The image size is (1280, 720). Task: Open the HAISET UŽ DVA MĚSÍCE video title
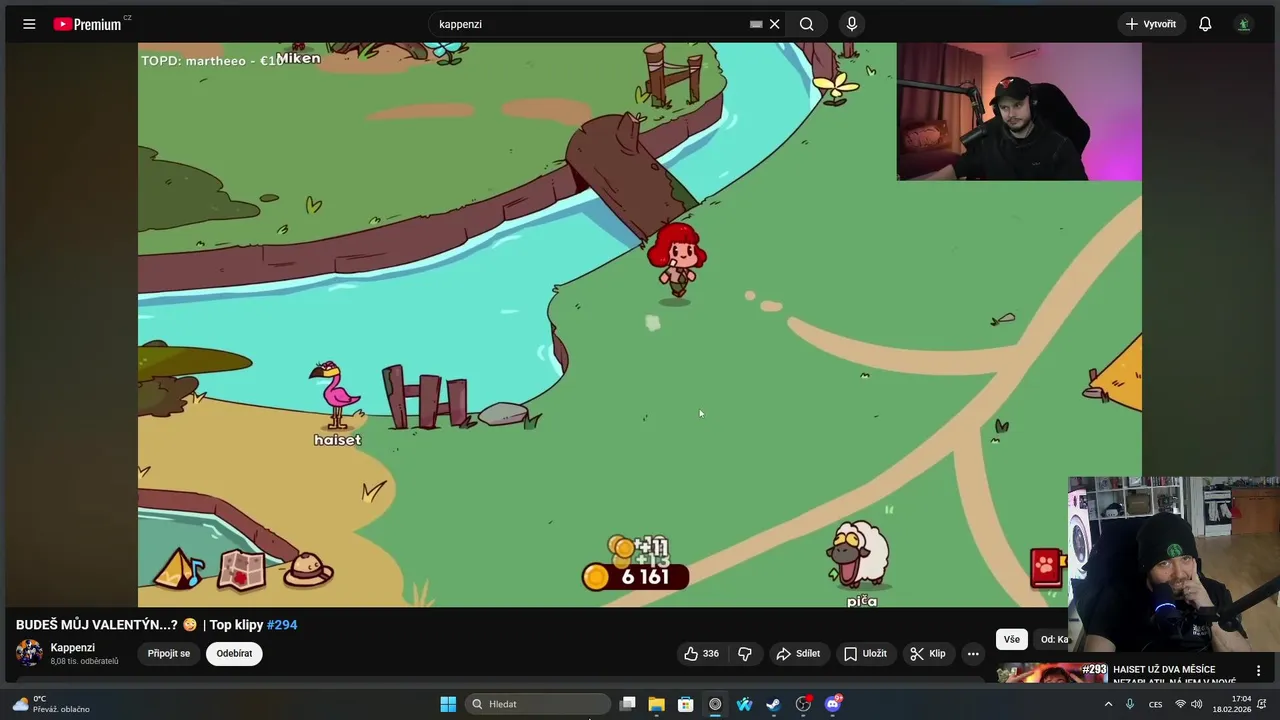(1176, 675)
